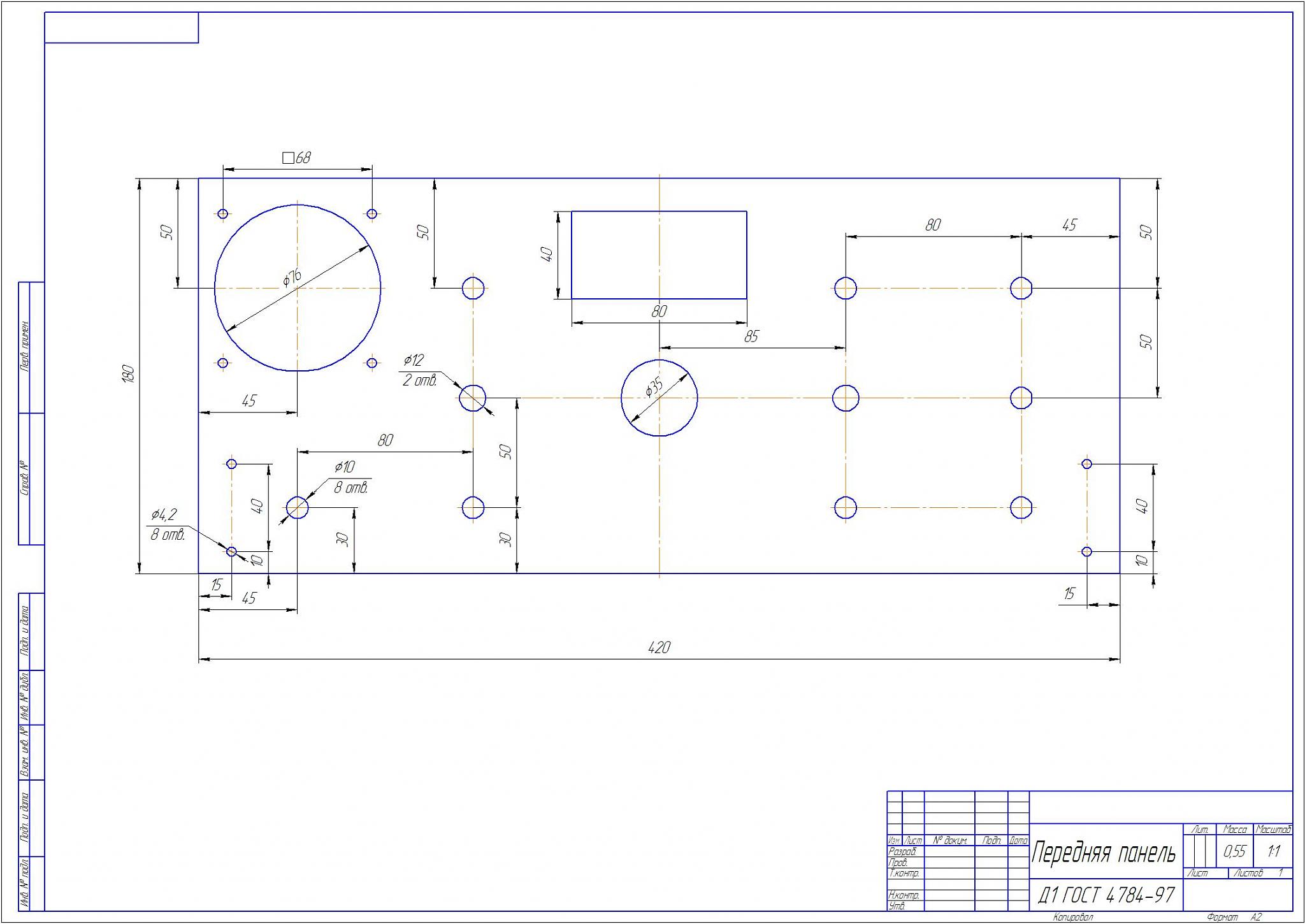Select the 180 overall height dimension text
Image resolution: width=1305 pixels, height=924 pixels.
(x=127, y=374)
